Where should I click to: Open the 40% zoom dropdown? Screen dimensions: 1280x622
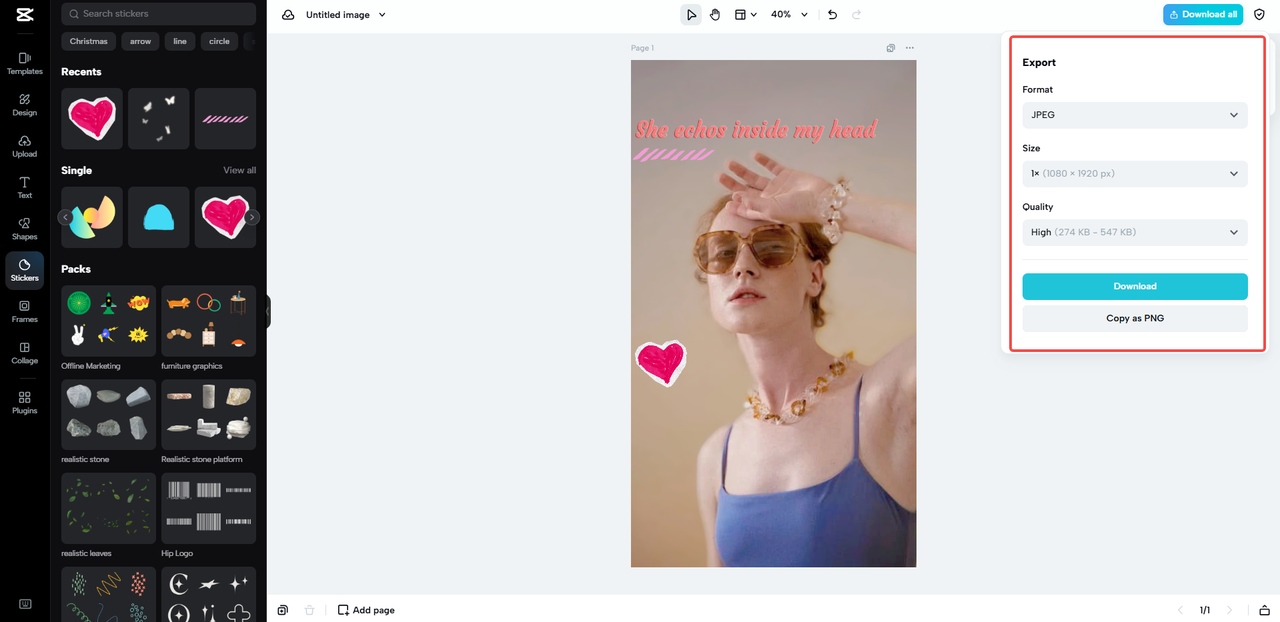(x=788, y=15)
